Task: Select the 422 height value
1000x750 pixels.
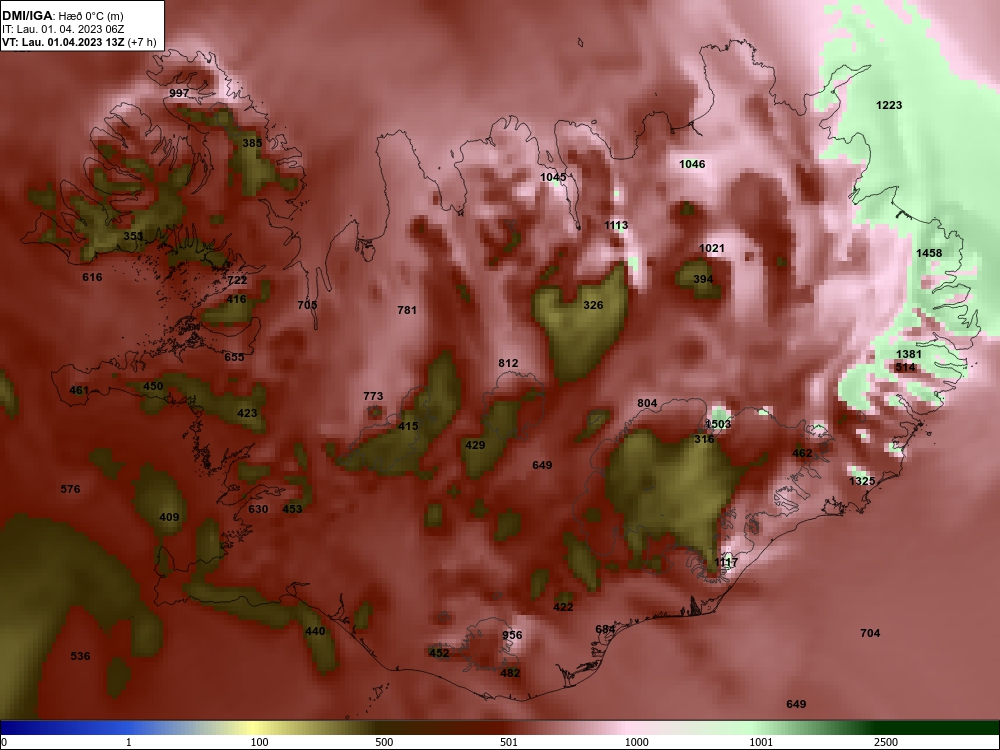Action: (563, 607)
